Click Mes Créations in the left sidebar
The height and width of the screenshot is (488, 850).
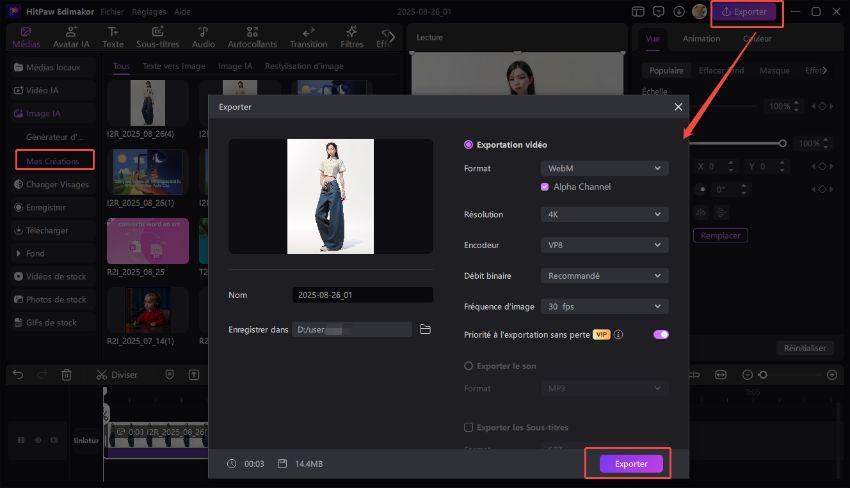[x=54, y=159]
